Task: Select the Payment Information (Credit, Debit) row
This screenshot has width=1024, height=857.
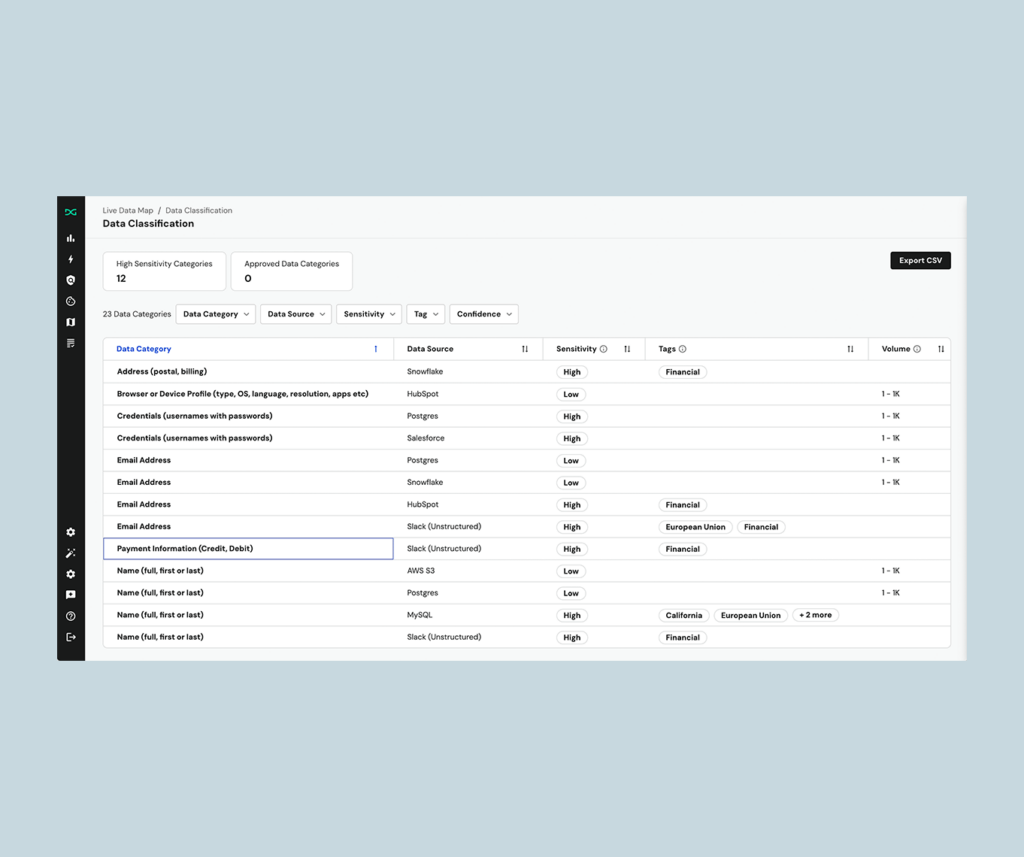Action: (248, 549)
